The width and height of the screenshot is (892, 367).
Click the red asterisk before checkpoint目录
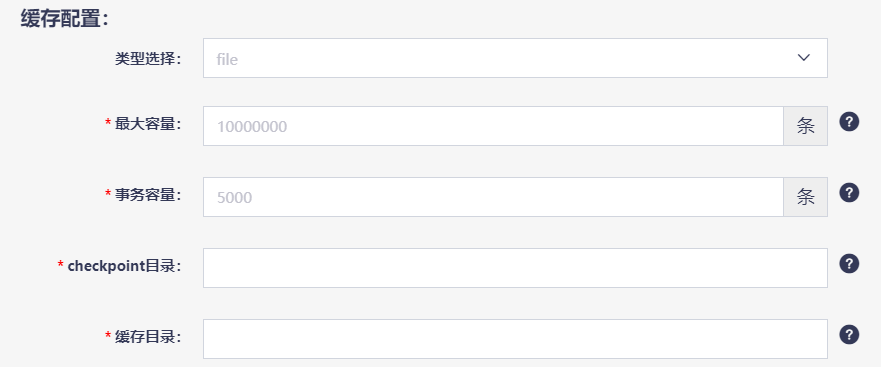click(60, 265)
